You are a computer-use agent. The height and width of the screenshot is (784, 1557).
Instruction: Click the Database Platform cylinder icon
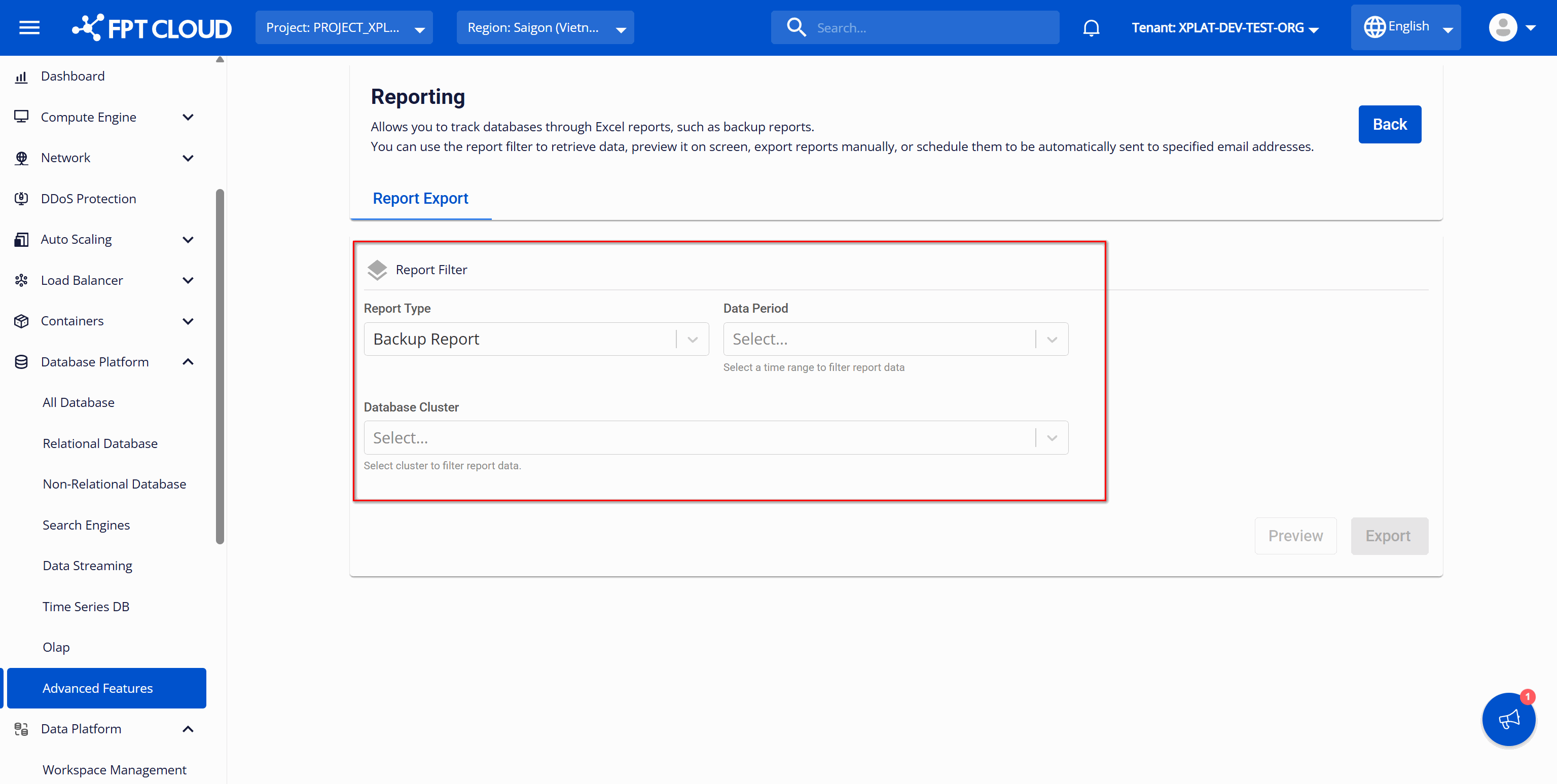pos(21,362)
